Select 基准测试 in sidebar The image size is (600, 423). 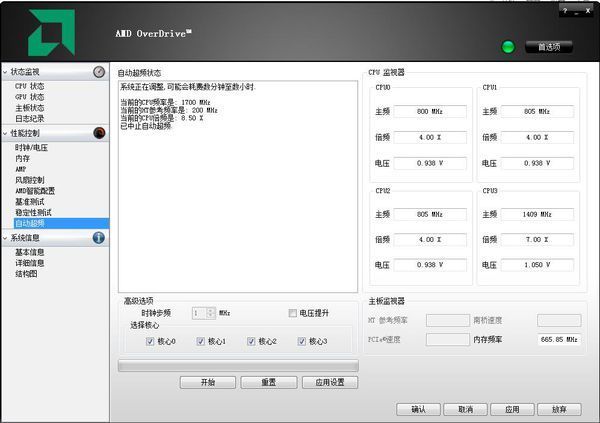point(29,202)
